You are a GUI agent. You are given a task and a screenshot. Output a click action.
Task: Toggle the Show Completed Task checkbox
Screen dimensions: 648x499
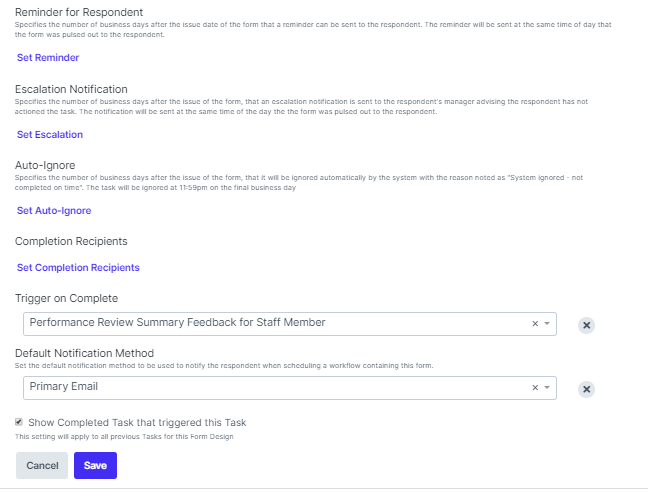point(20,422)
